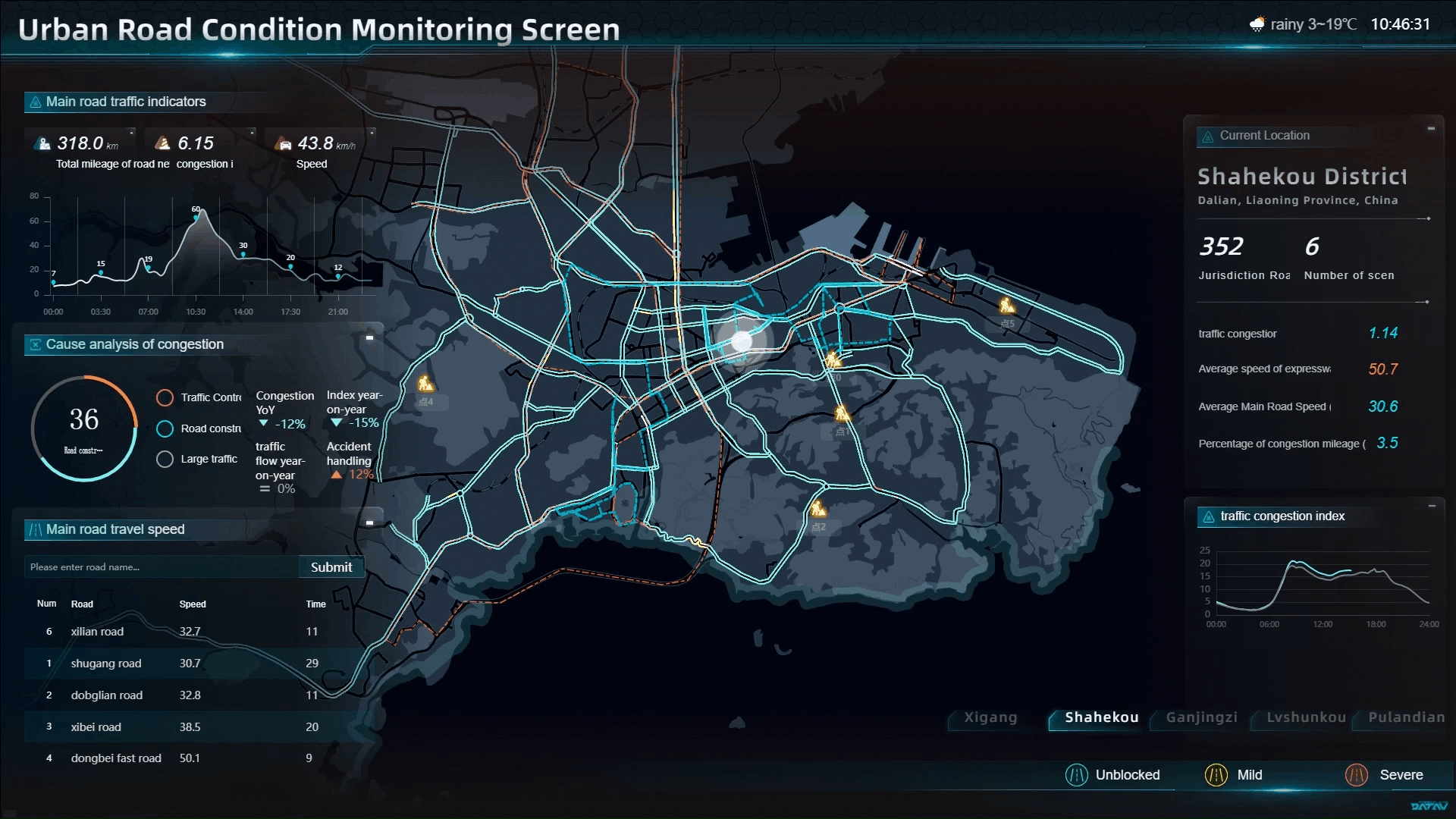
Task: Click the Mild congestion legend icon
Action: click(1216, 775)
